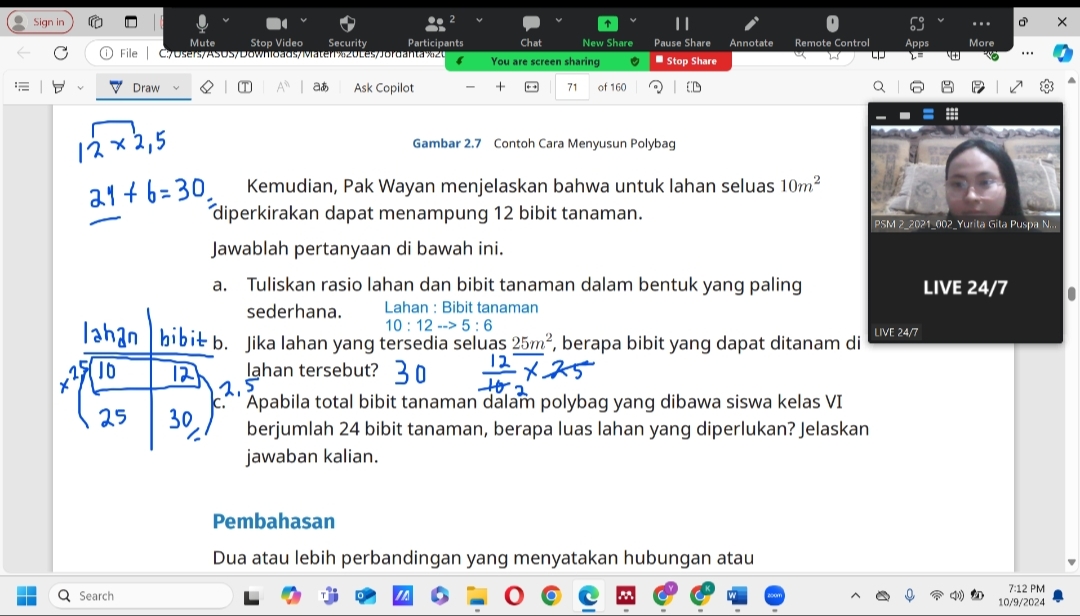Select the Add text tool
This screenshot has width=1080, height=616.
245,87
